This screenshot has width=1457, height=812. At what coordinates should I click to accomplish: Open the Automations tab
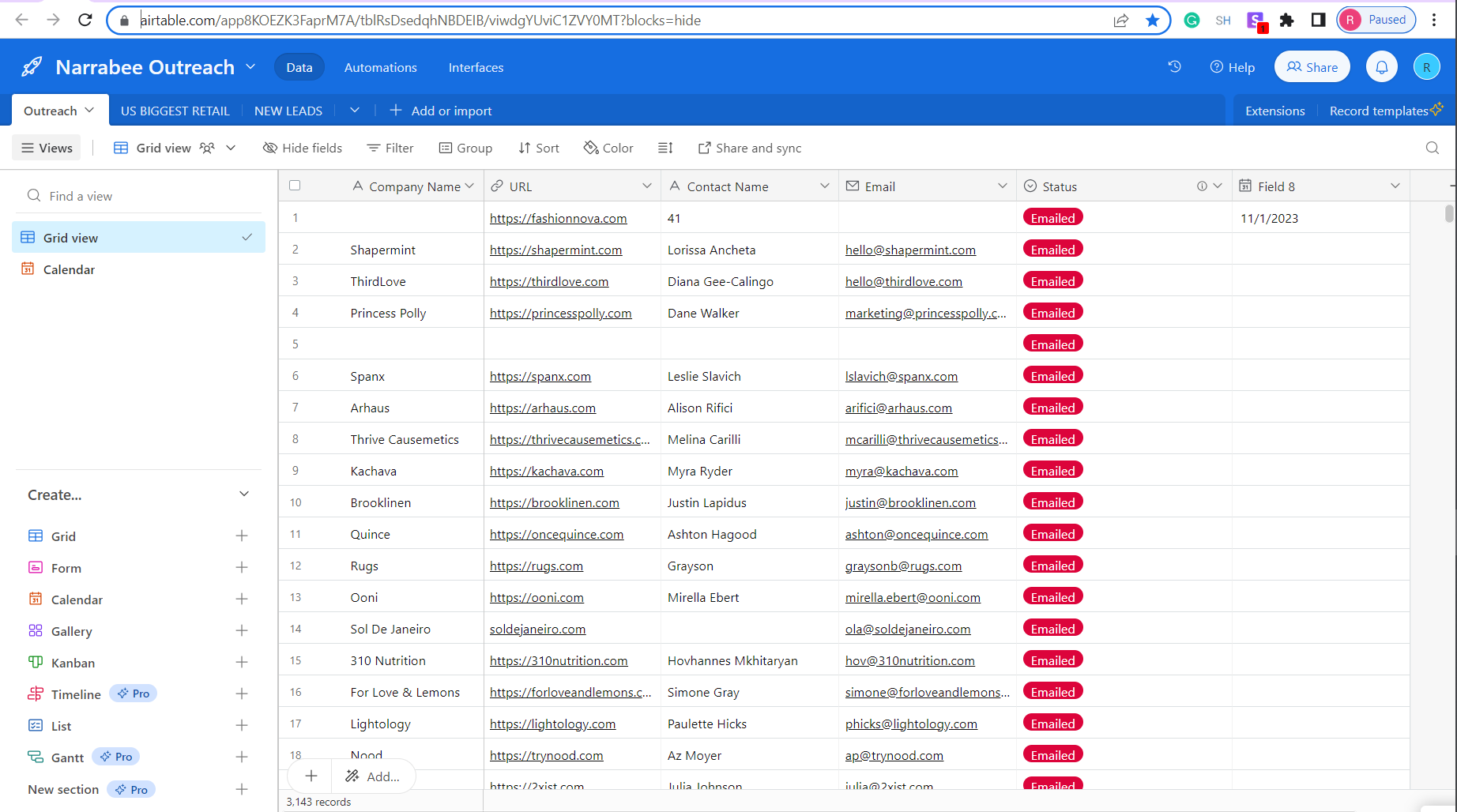(381, 67)
